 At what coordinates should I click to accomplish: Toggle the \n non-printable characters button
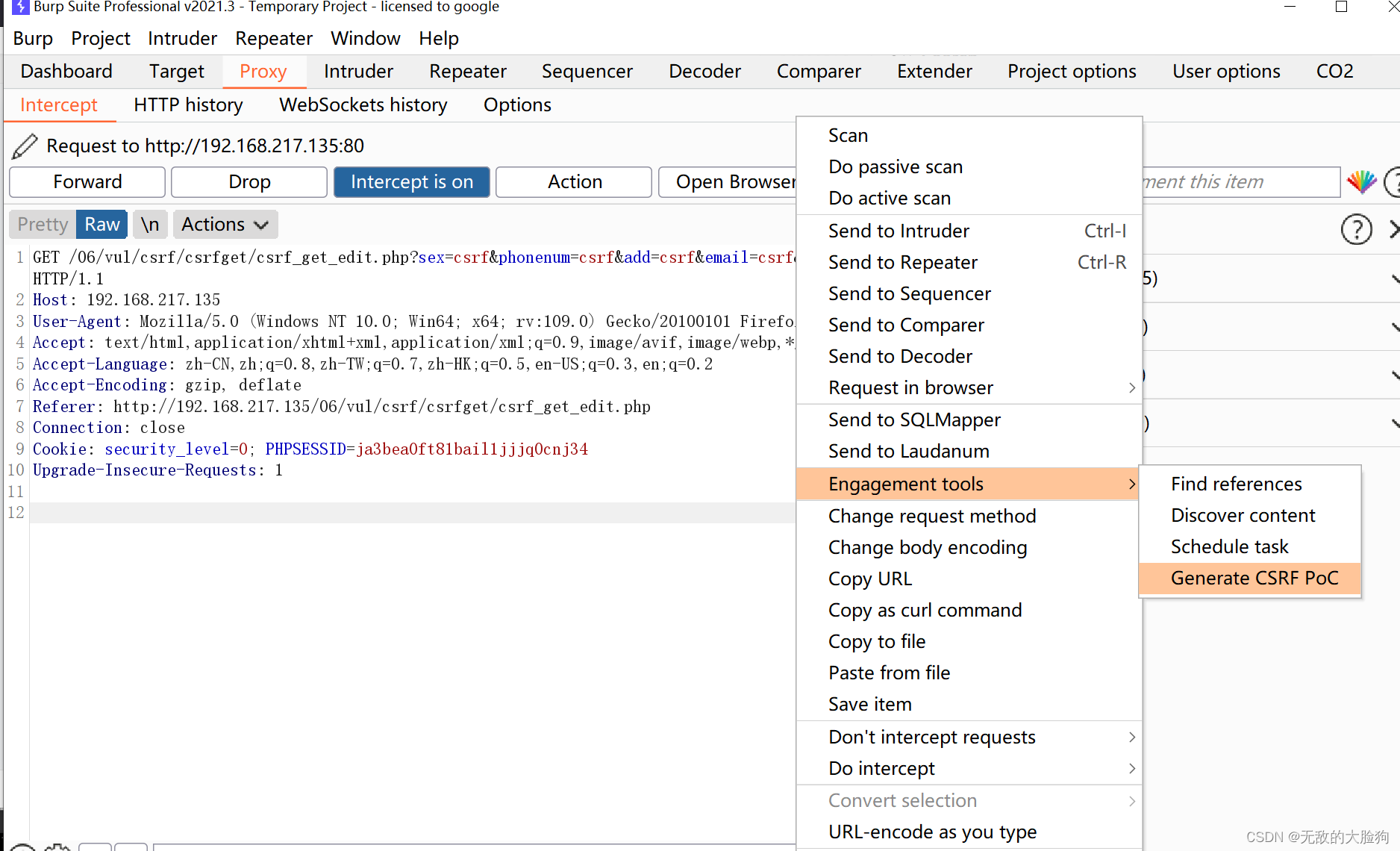click(150, 225)
